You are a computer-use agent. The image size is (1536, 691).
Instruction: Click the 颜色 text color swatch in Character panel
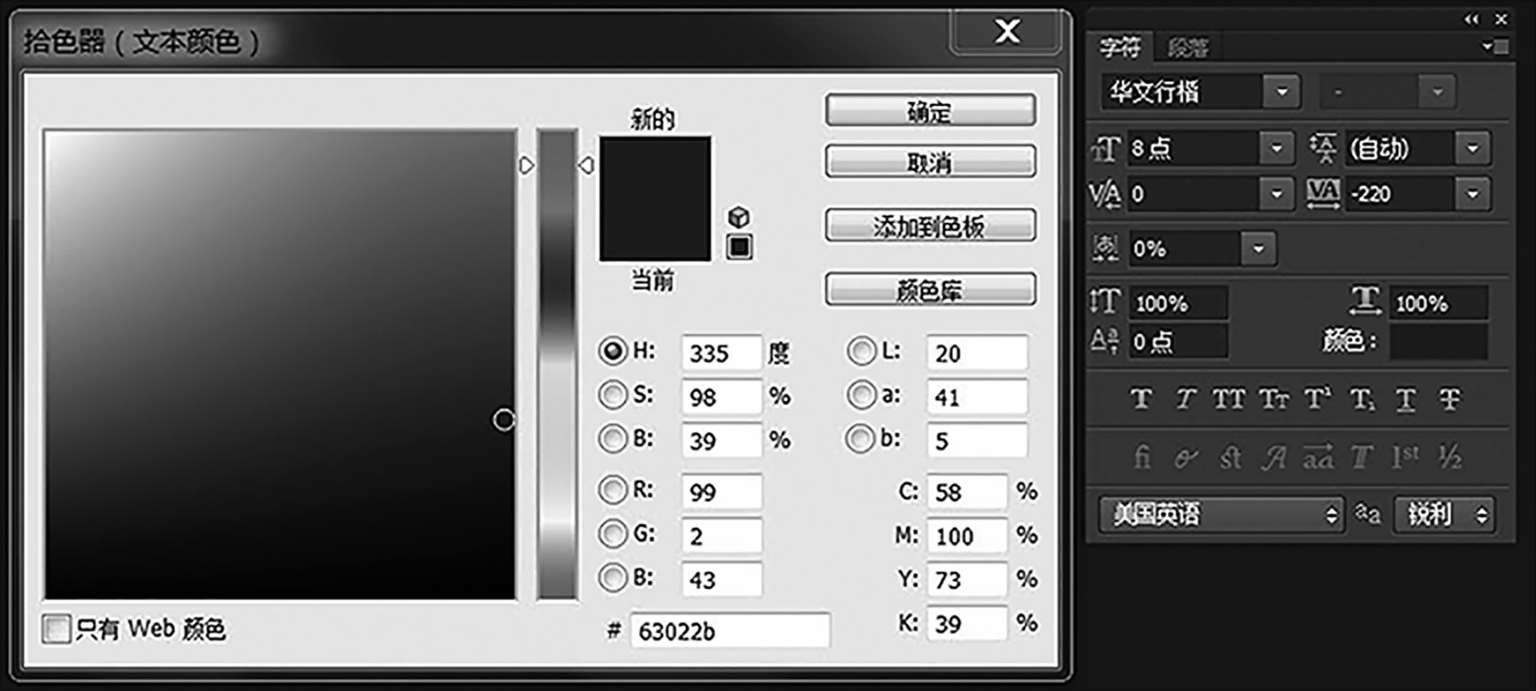(1438, 341)
